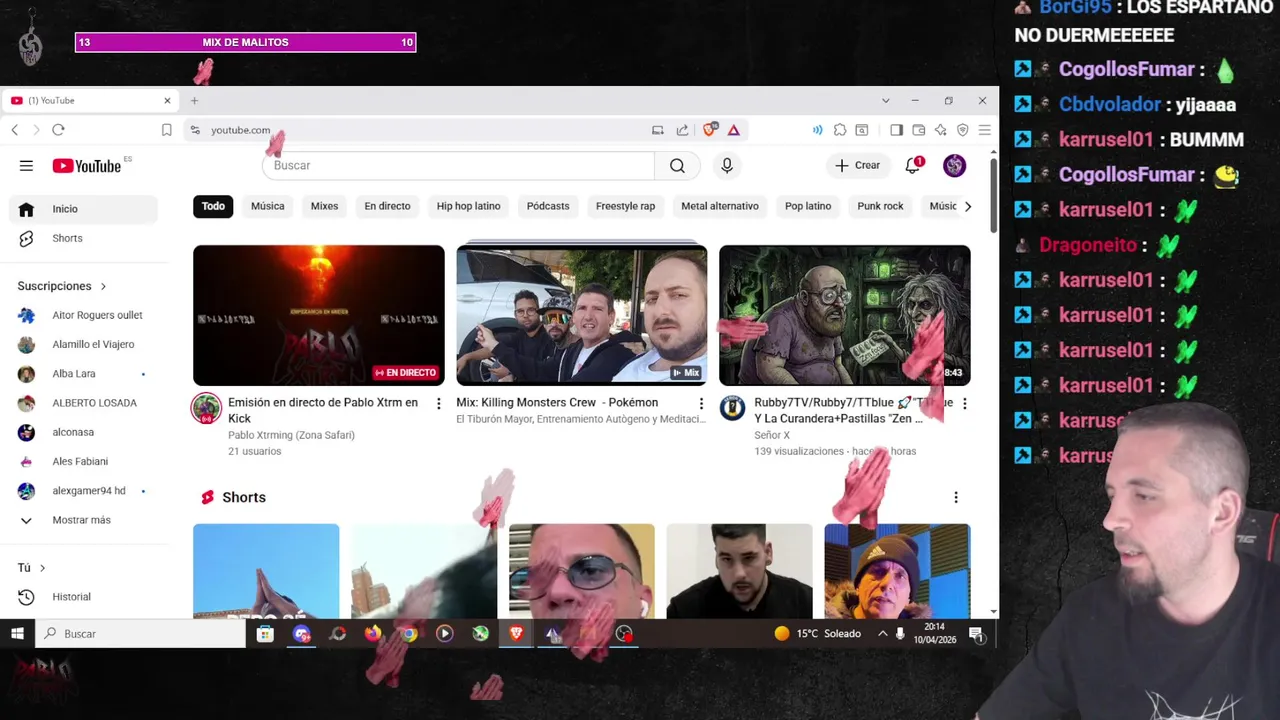Open a new browser tab with plus
1280x720 pixels.
click(194, 100)
